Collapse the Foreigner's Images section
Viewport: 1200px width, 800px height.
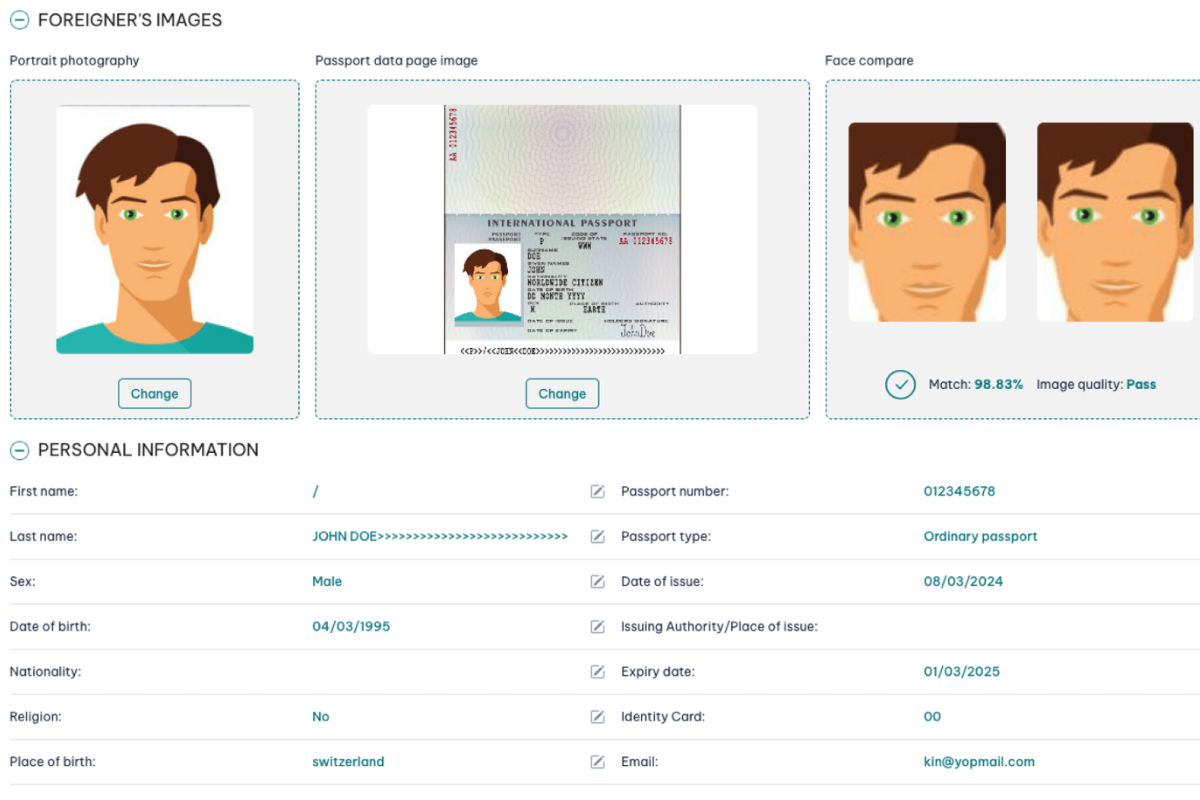pyautogui.click(x=19, y=20)
